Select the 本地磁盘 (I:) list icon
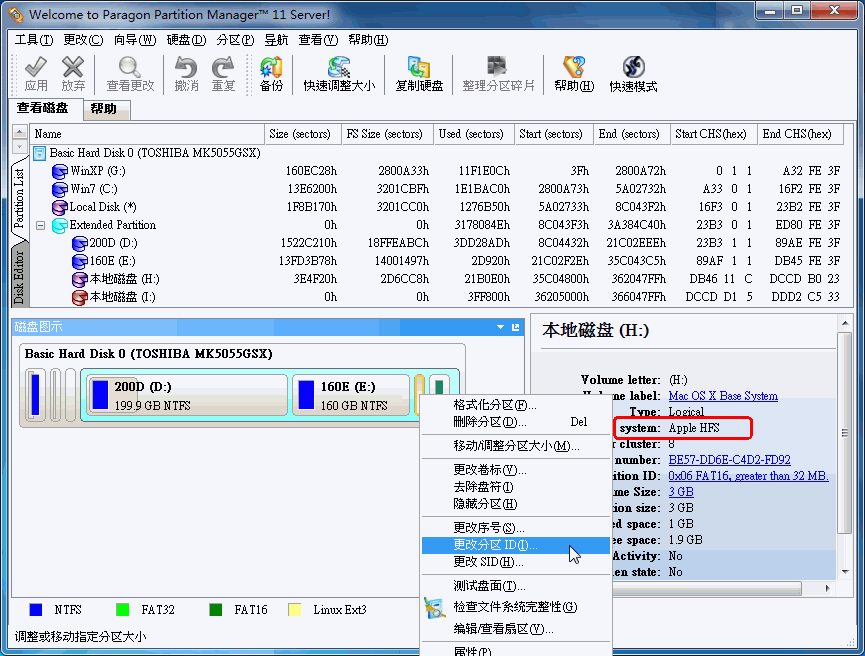The width and height of the screenshot is (865, 656). [79, 297]
